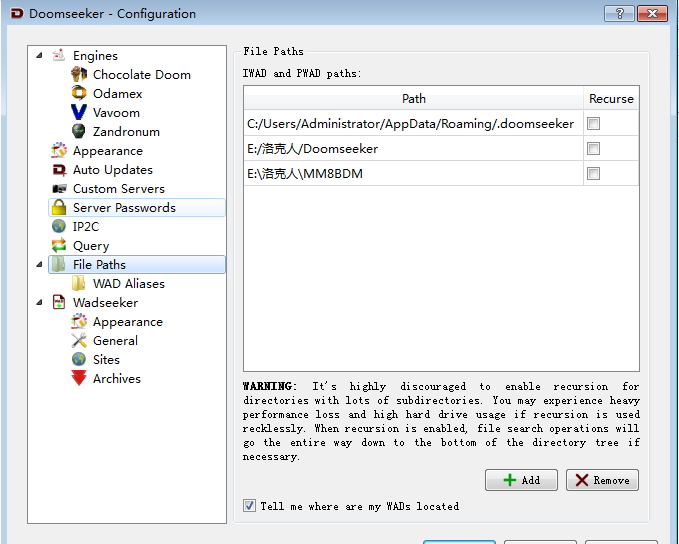Click the General wrench icon
The image size is (679, 544).
pyautogui.click(x=78, y=340)
